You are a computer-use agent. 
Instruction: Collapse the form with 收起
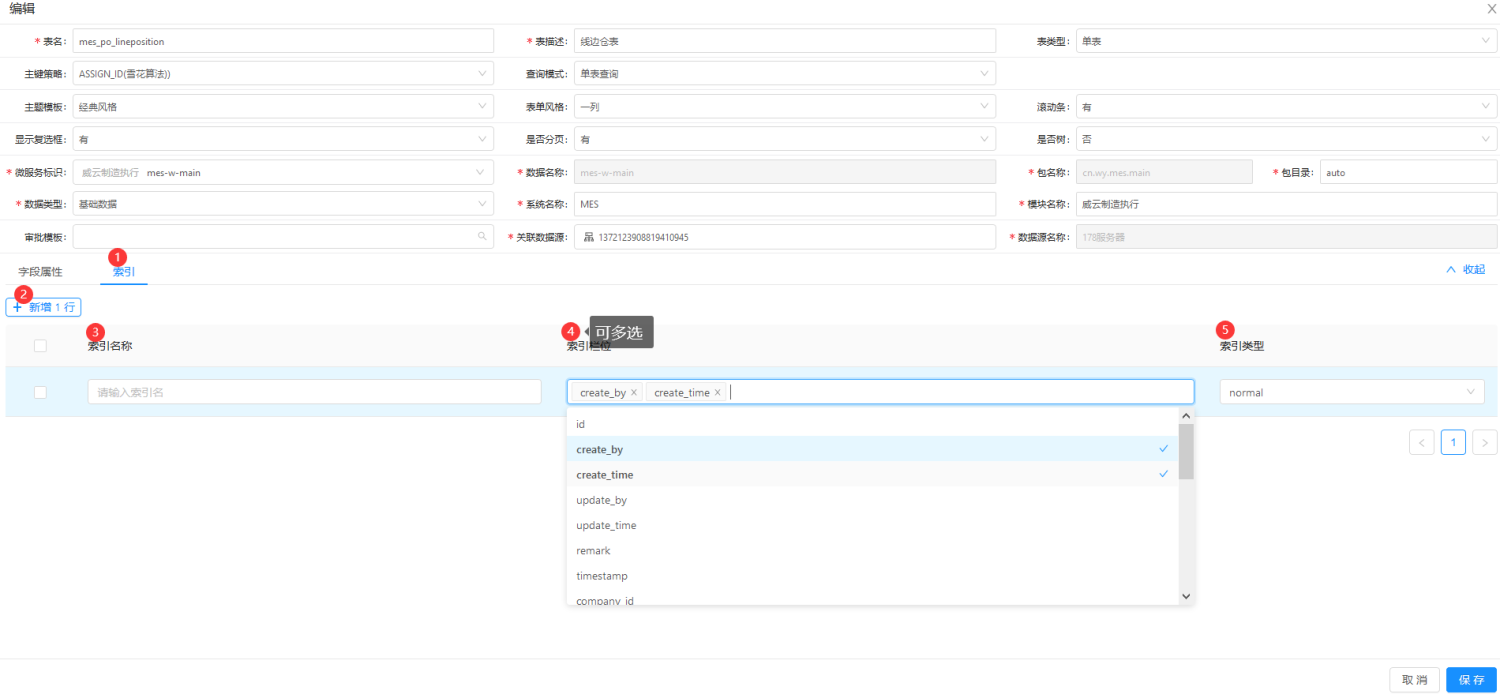point(1466,269)
